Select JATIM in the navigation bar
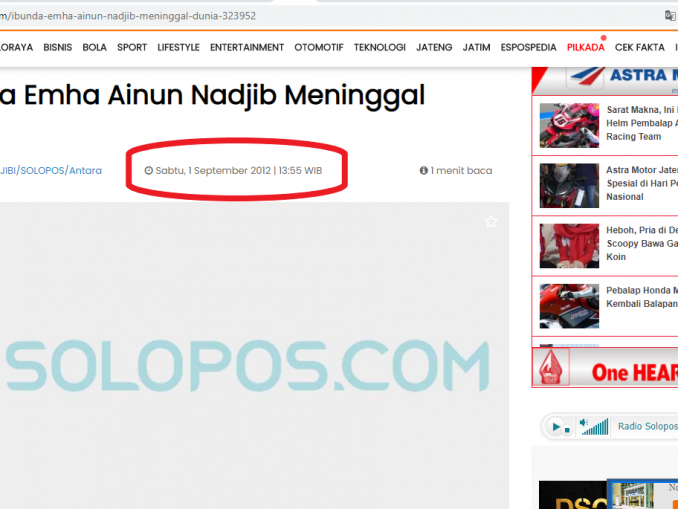The image size is (678, 509). pyautogui.click(x=477, y=48)
